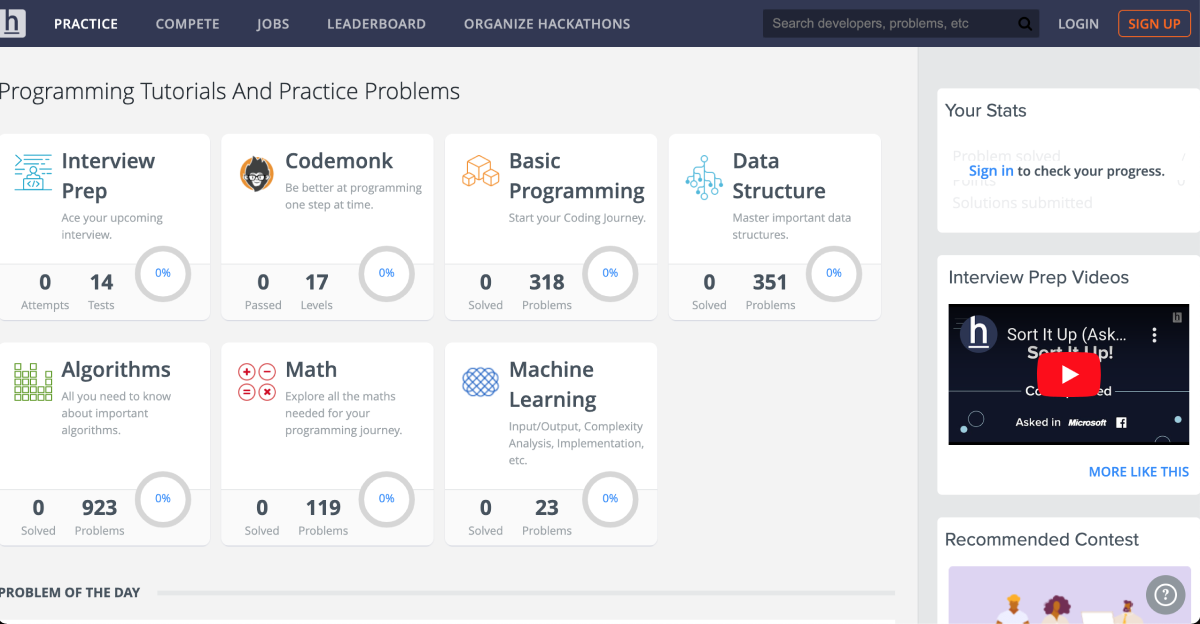Viewport: 1200px width, 624px height.
Task: Click MORE LIKE THIS link
Action: coord(1139,471)
